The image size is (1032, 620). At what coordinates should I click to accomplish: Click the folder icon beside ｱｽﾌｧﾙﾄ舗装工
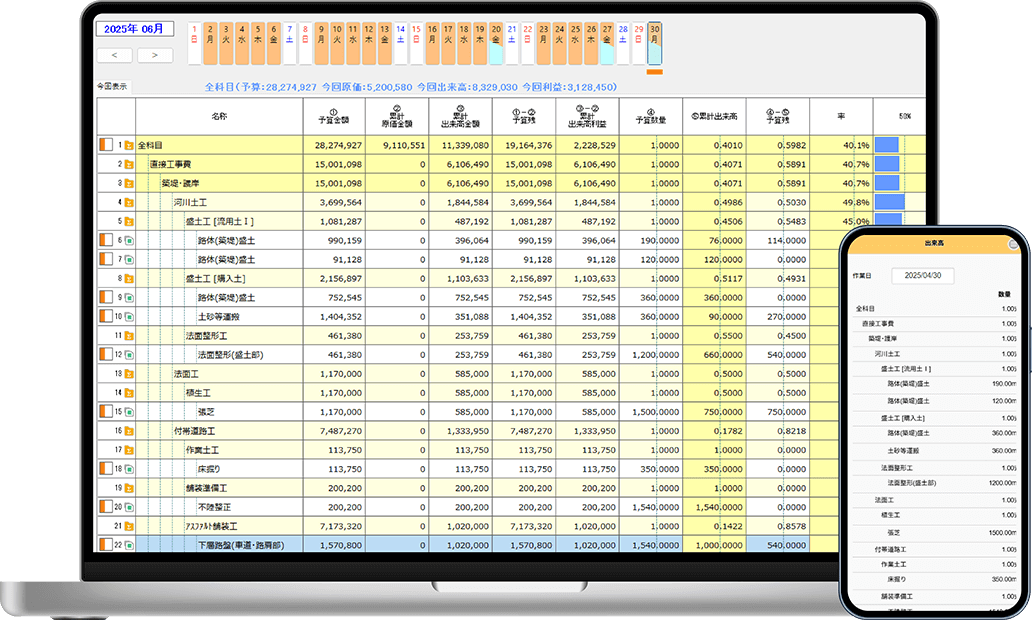[x=129, y=526]
